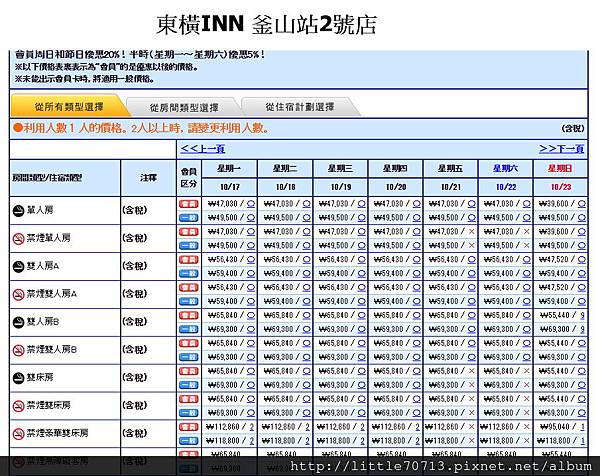Click the blue 一般 badge in 單人房 row
This screenshot has height=476, width=600.
tap(189, 218)
